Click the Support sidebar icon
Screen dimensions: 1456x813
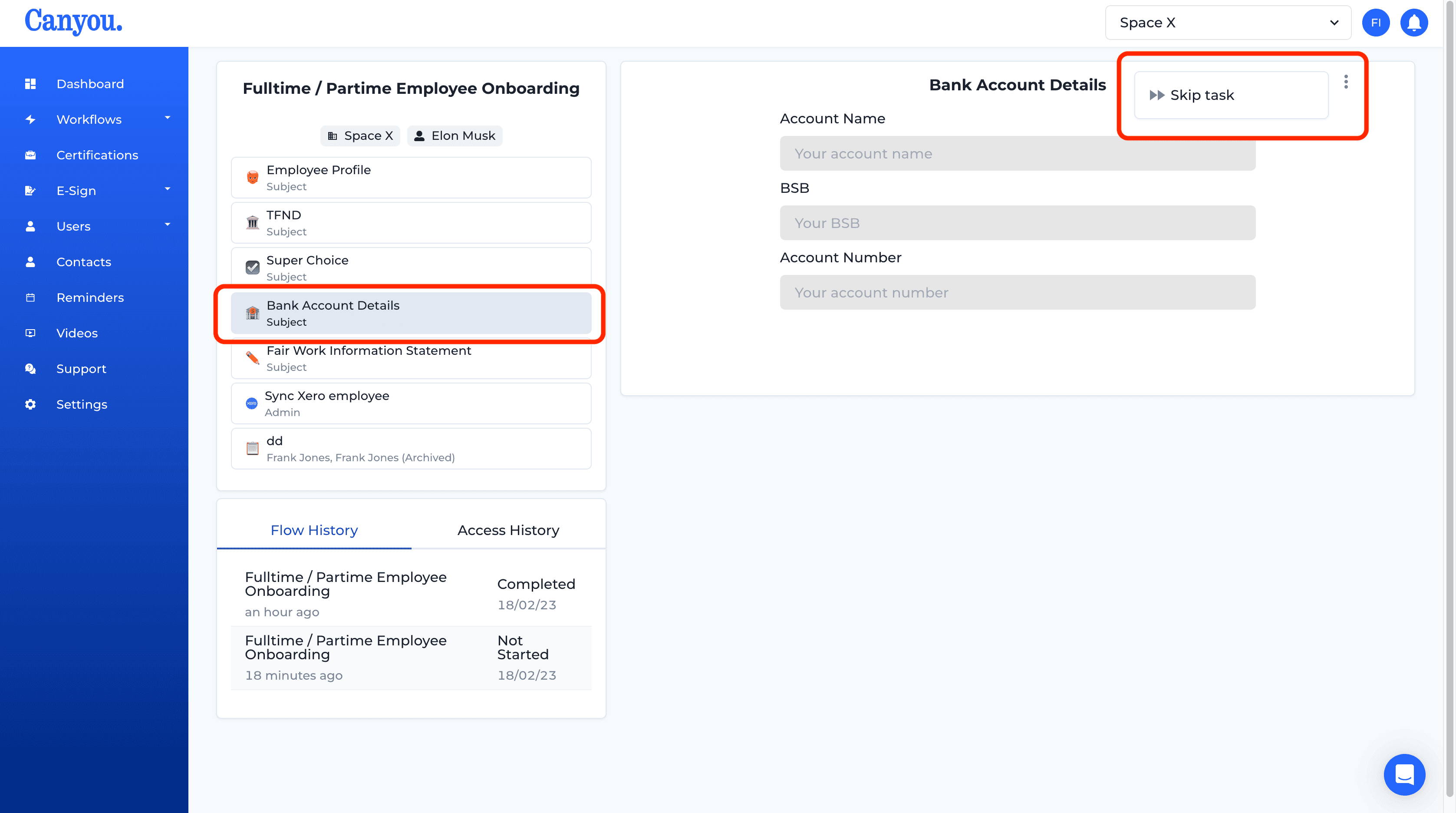click(x=31, y=368)
